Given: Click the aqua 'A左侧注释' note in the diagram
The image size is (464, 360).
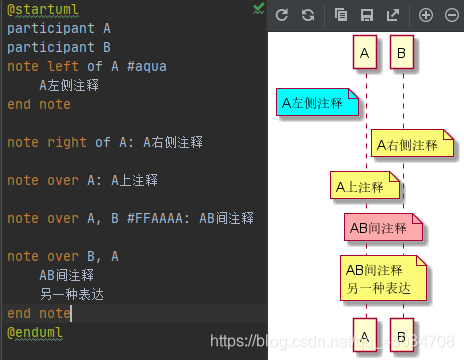Looking at the screenshot, I should click(x=317, y=102).
